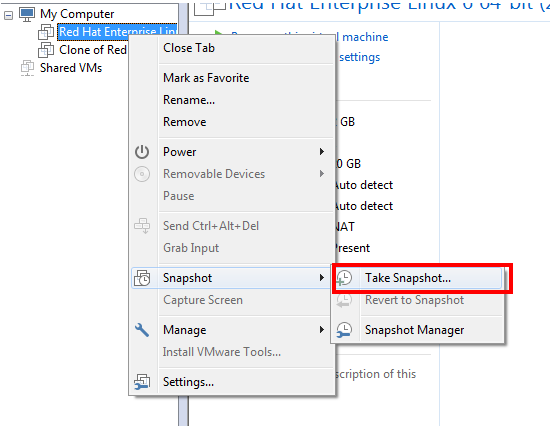This screenshot has height=426, width=550.
Task: Click the Power icon in context menu
Action: 142,152
